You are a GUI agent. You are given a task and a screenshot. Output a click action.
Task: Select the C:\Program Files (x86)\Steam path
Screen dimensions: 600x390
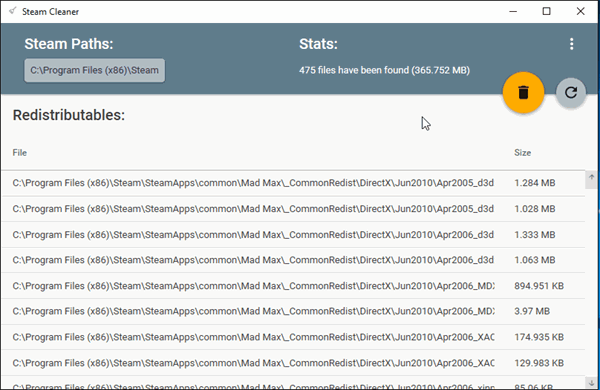coord(95,70)
